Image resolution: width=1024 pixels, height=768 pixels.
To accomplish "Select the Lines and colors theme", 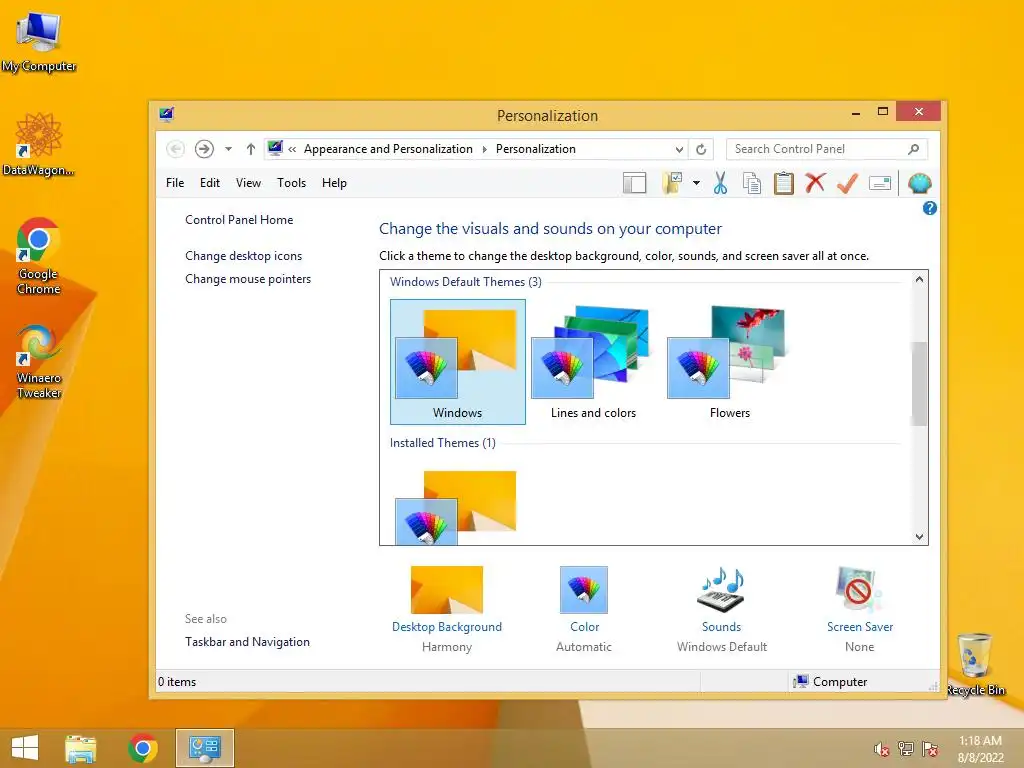I will click(x=593, y=362).
